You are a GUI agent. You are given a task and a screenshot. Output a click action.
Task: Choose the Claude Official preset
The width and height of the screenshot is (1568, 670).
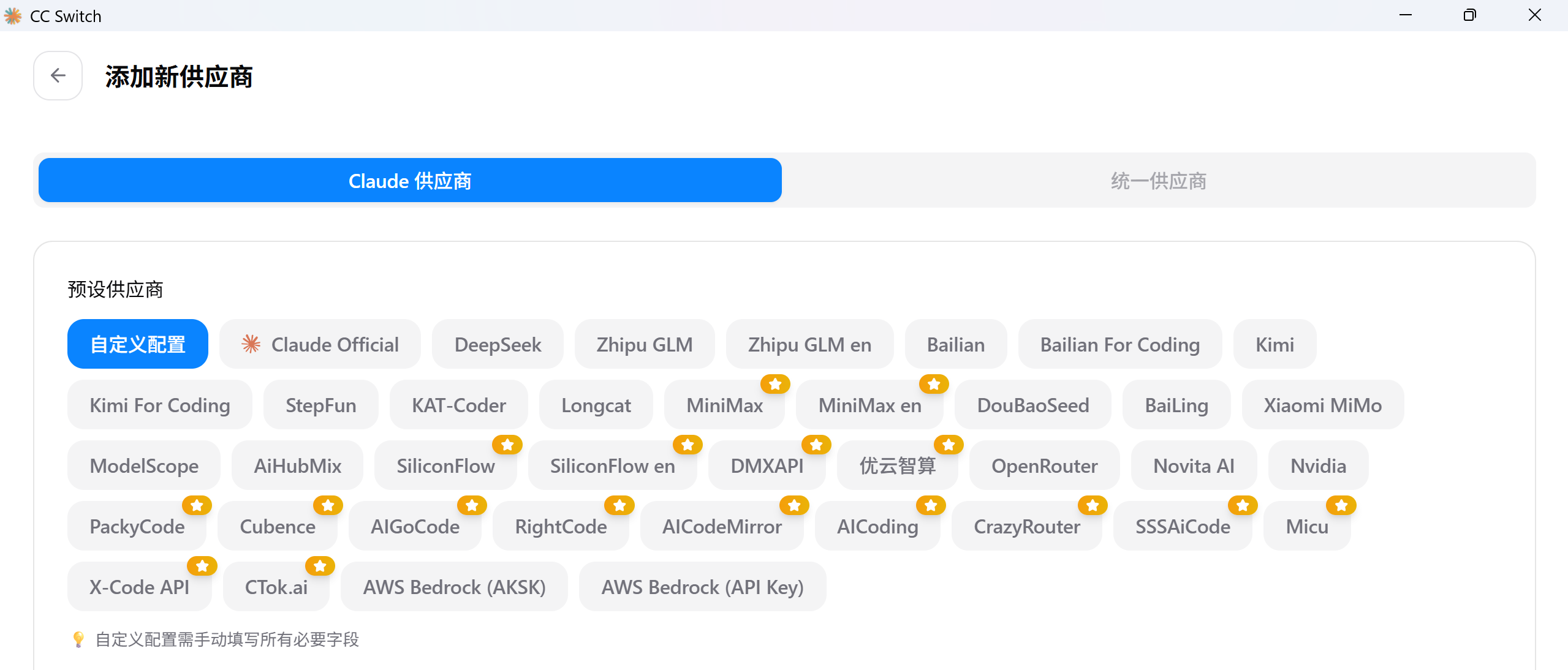click(320, 344)
